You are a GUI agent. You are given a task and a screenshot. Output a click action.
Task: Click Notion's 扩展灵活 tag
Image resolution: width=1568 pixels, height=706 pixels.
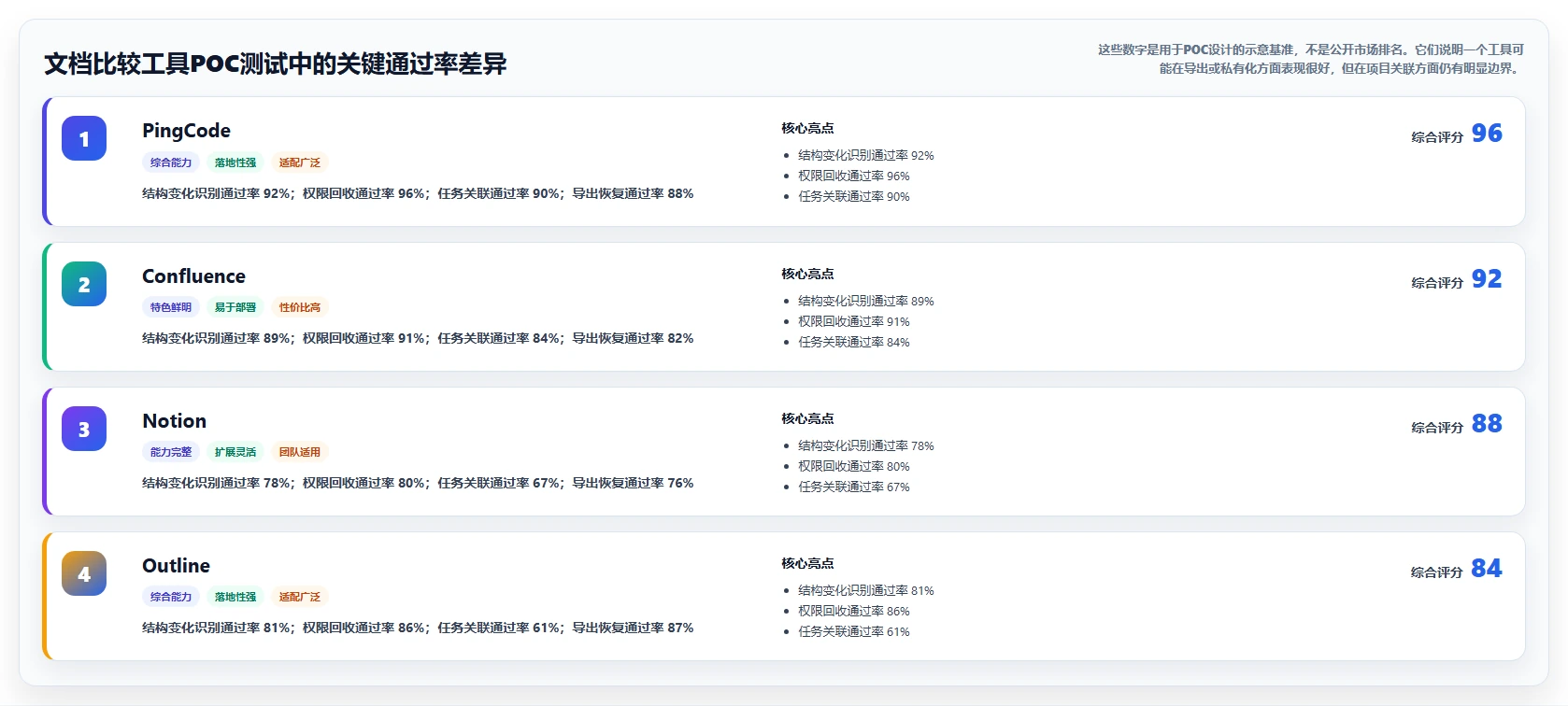(235, 452)
